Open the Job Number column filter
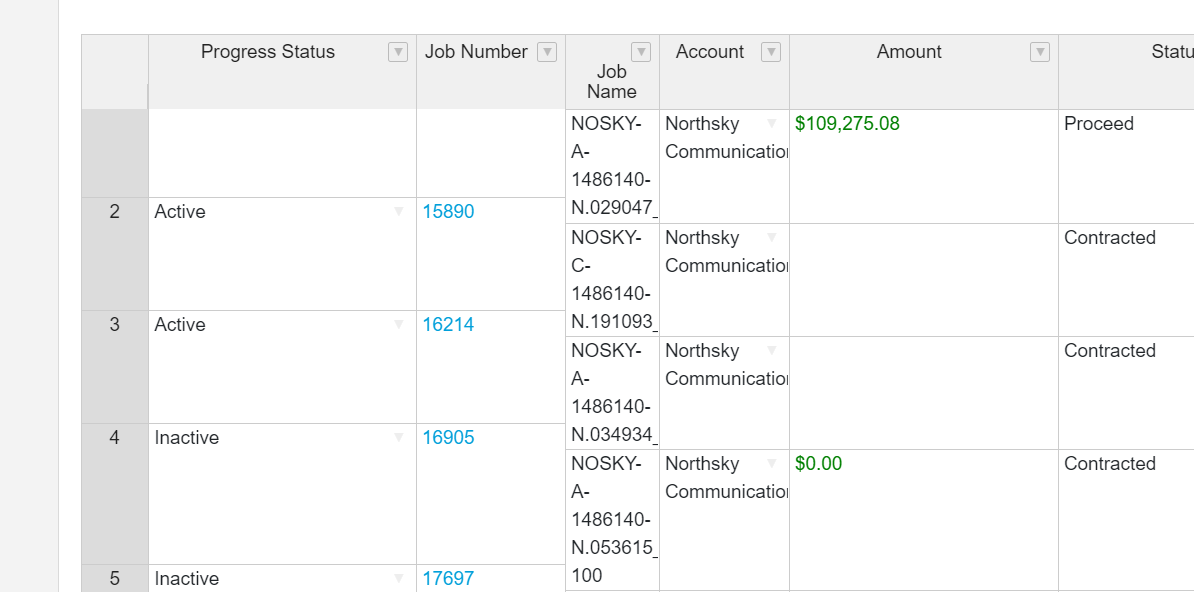The height and width of the screenshot is (592, 1194). 547,53
